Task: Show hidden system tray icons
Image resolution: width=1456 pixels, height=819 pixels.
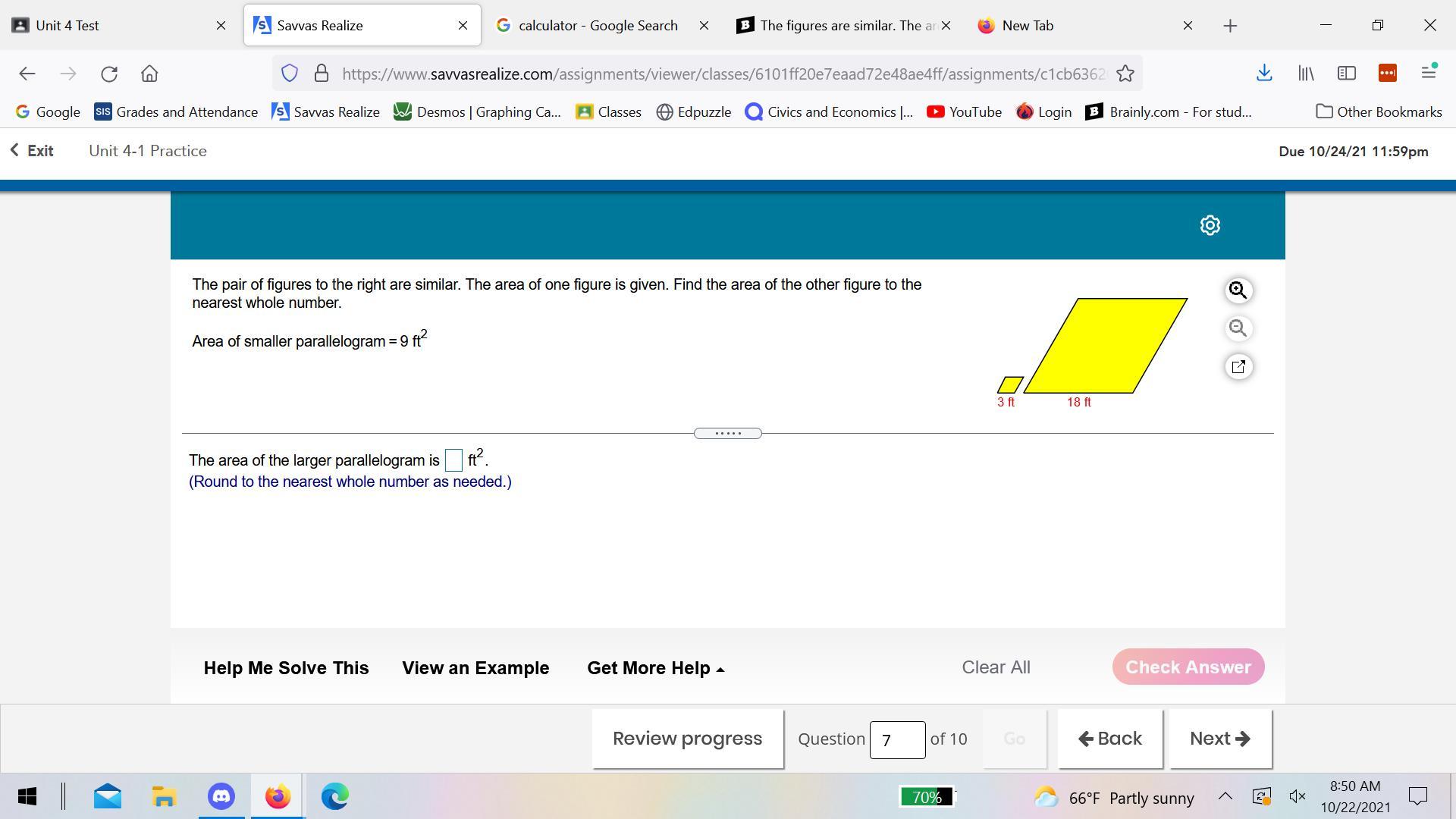Action: pos(1225,796)
